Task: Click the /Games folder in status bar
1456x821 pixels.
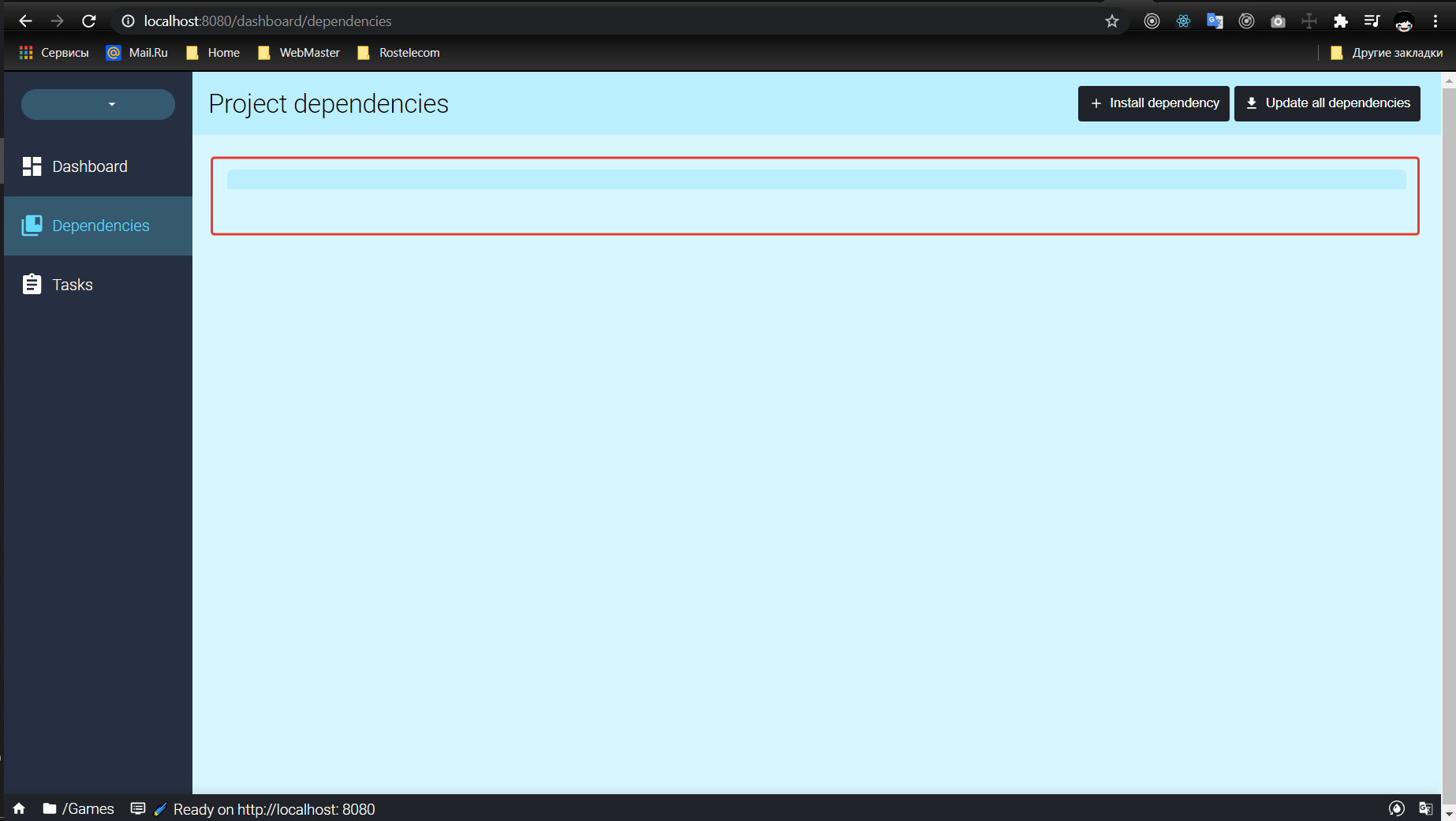Action: (x=79, y=808)
